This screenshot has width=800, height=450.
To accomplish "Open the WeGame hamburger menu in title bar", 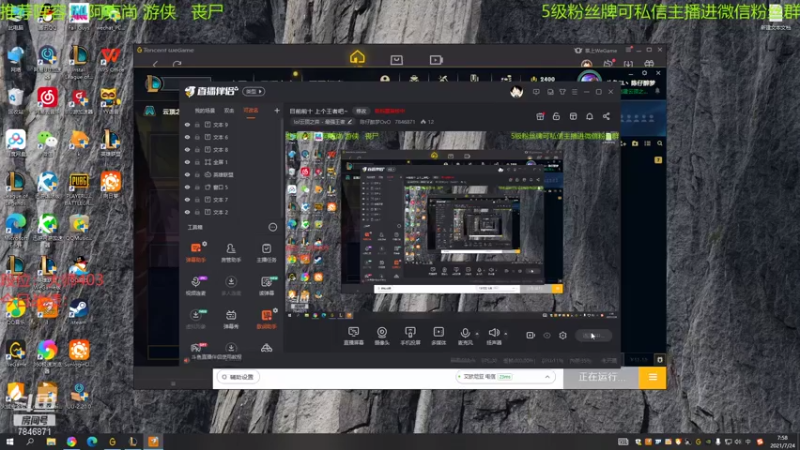I will click(x=629, y=50).
